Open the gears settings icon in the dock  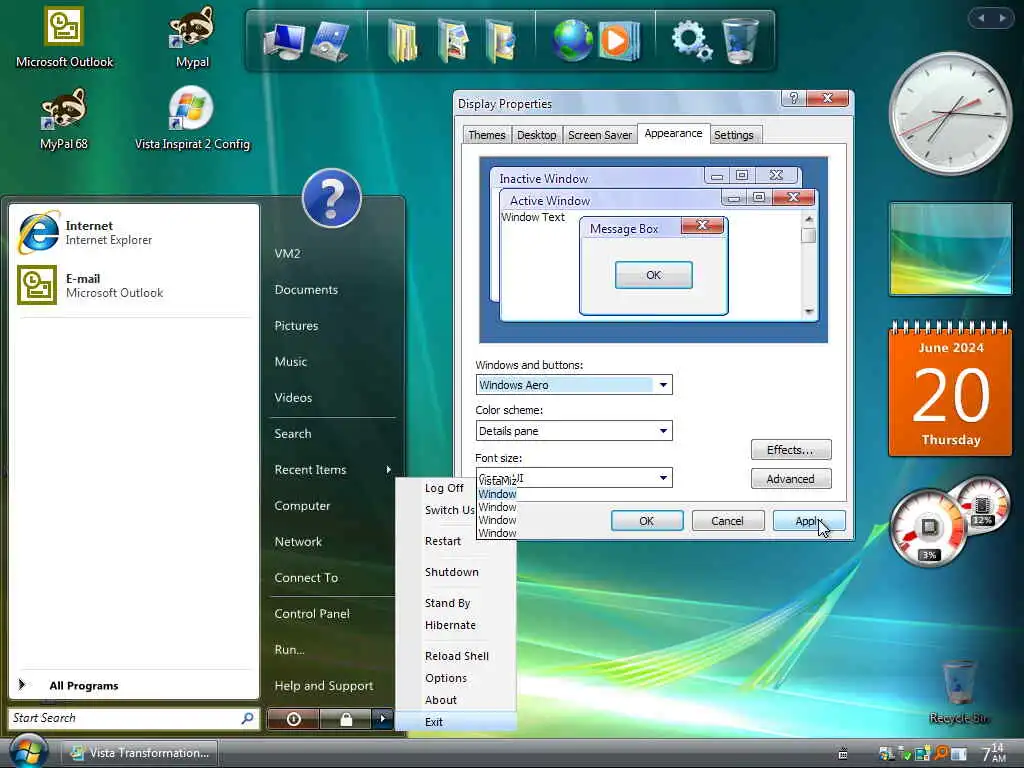(692, 41)
